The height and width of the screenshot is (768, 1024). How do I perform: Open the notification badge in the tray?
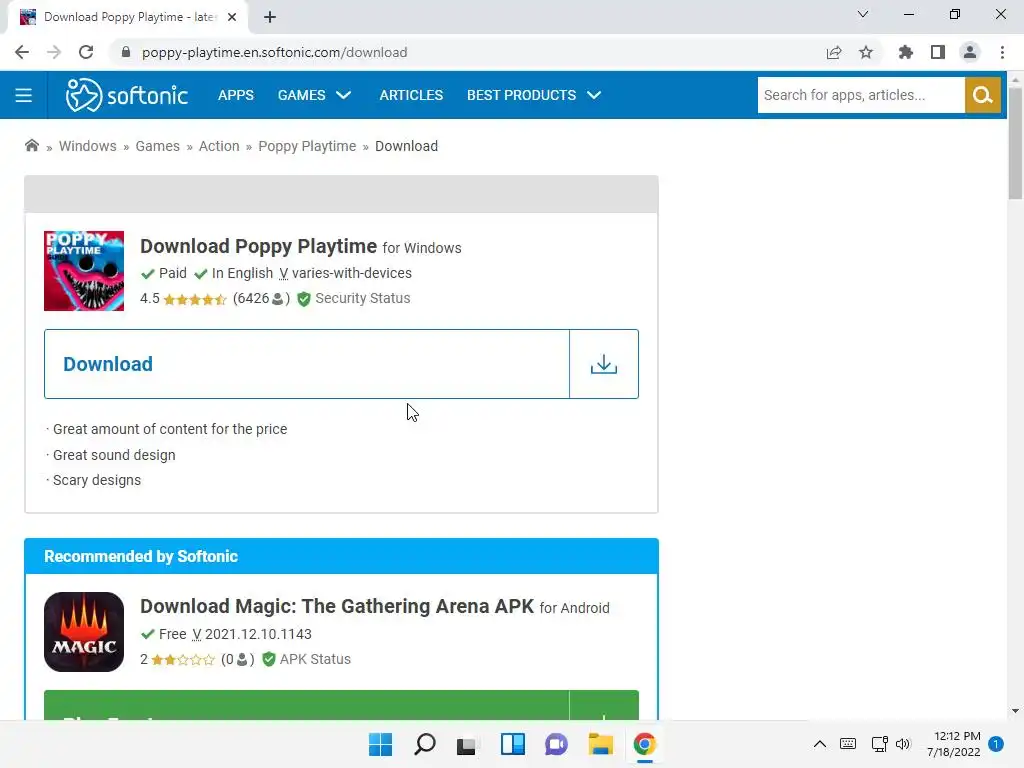pyautogui.click(x=996, y=744)
